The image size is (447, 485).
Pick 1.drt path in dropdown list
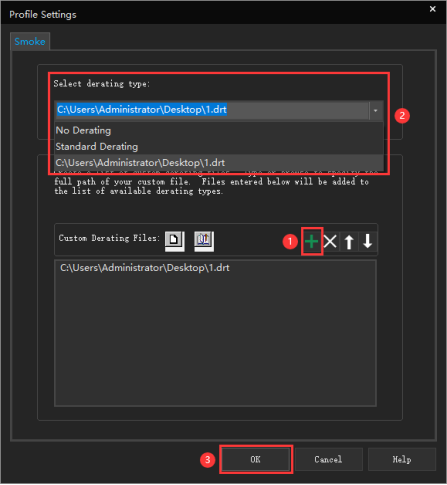click(219, 163)
